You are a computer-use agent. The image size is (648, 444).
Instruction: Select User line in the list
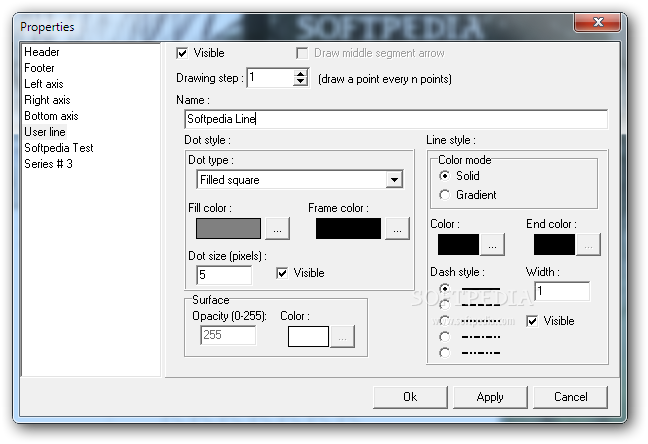pos(45,132)
